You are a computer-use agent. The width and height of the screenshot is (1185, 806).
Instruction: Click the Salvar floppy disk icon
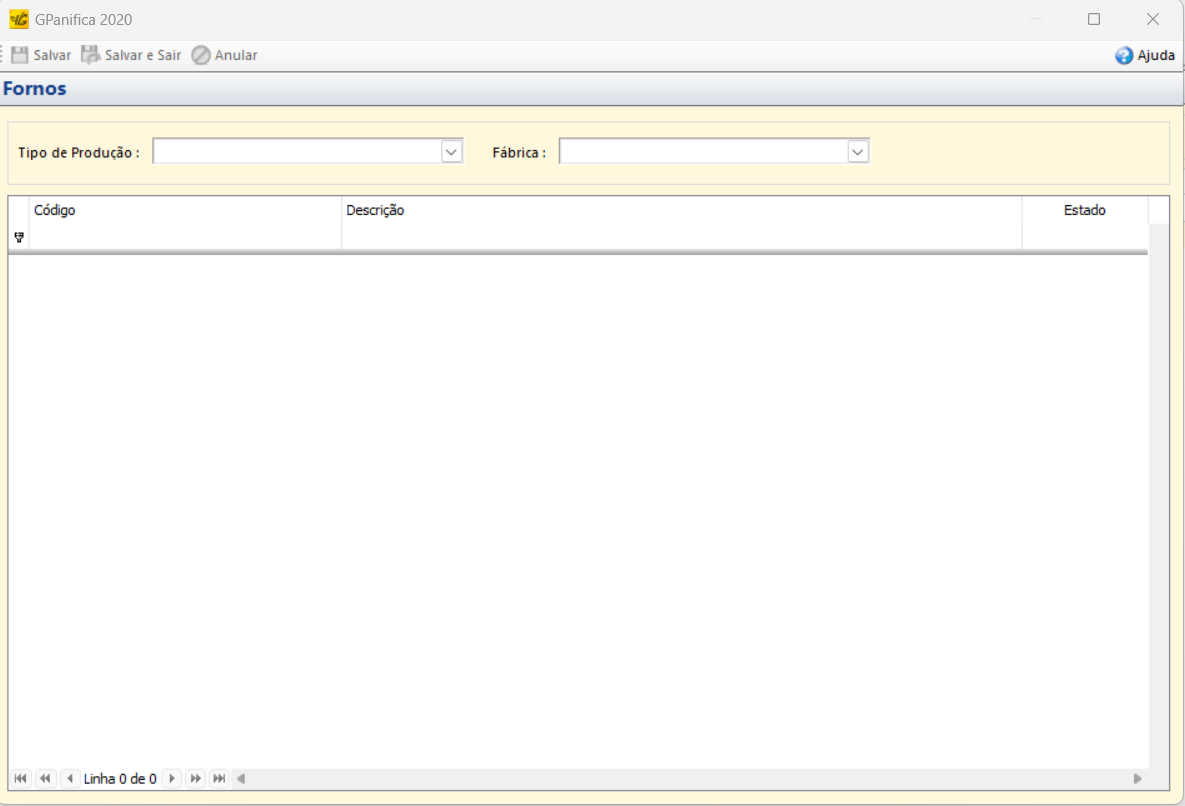pyautogui.click(x=20, y=55)
